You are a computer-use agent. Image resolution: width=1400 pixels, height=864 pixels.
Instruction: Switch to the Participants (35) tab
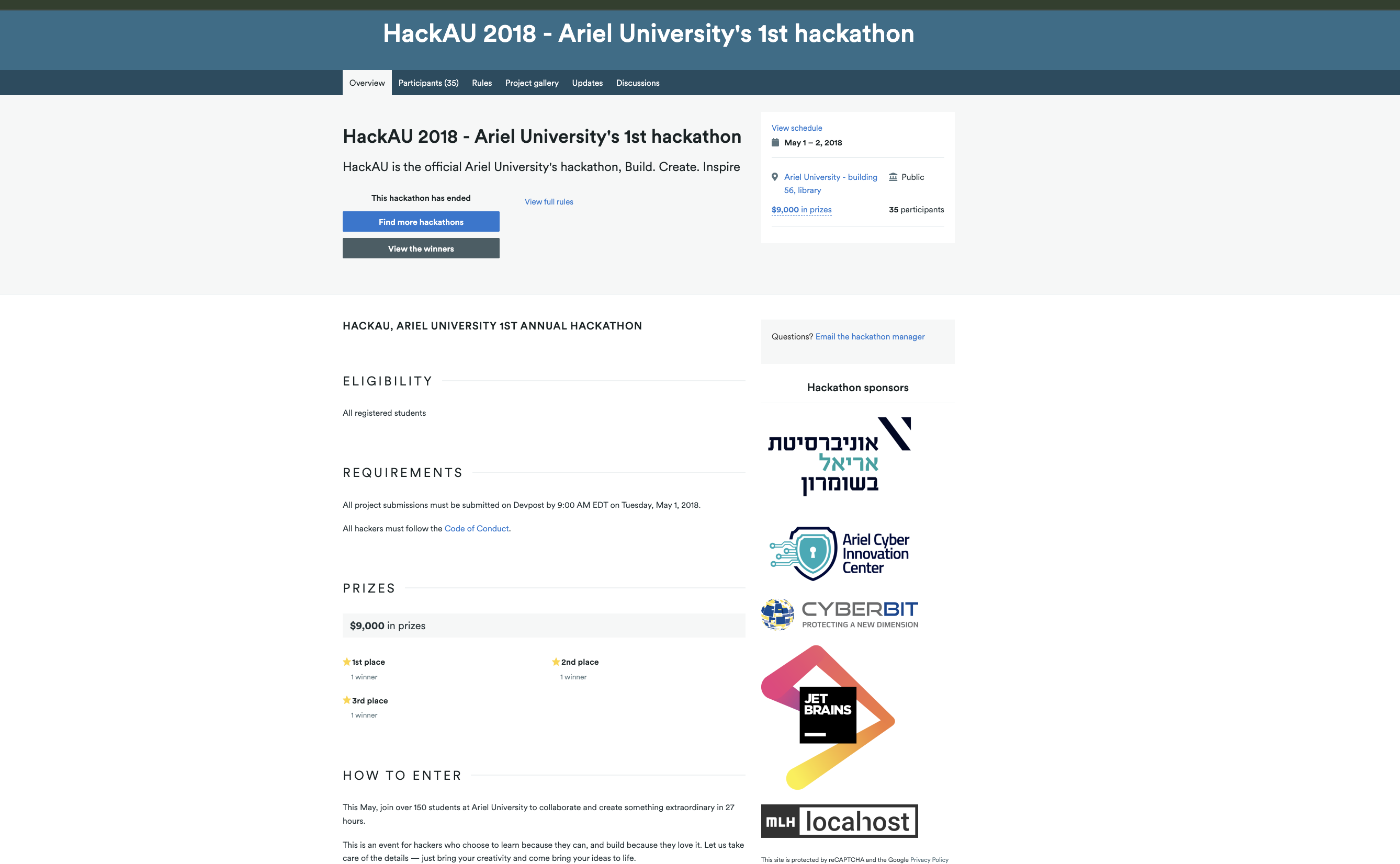428,82
